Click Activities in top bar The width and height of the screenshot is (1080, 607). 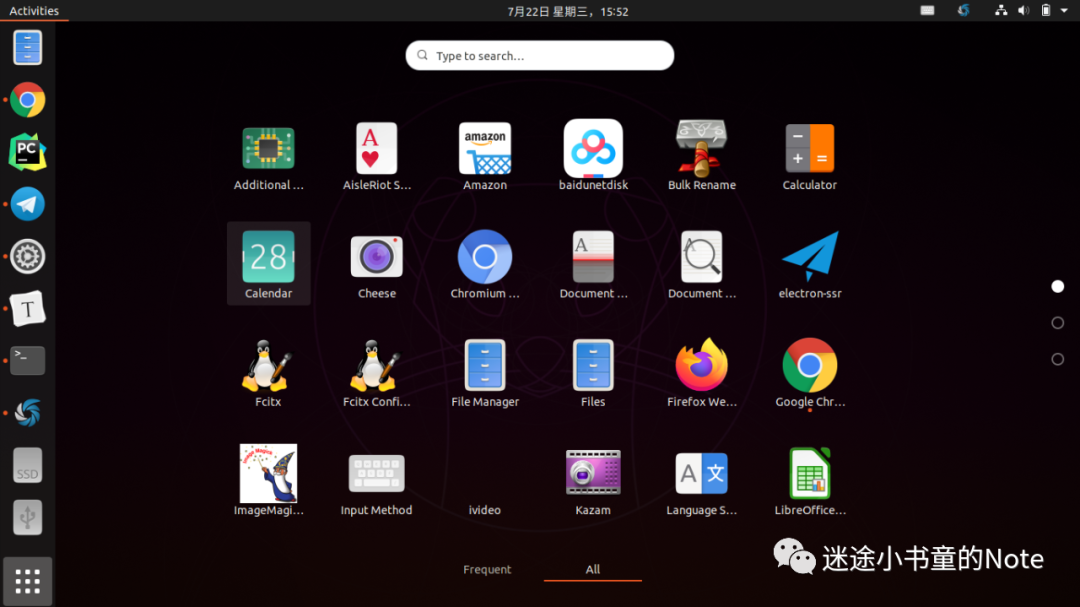click(34, 10)
